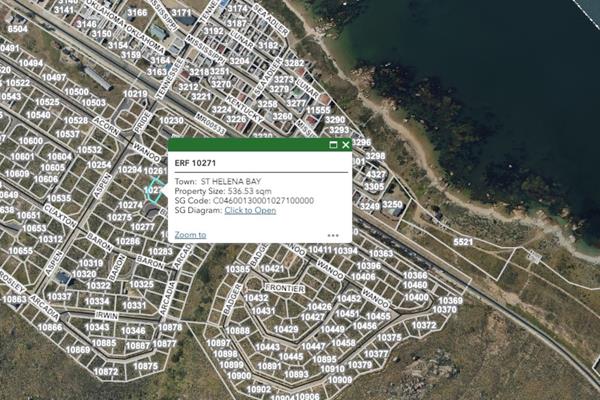The image size is (600, 400).
Task: Select parcel 10888
Action: 237,331
